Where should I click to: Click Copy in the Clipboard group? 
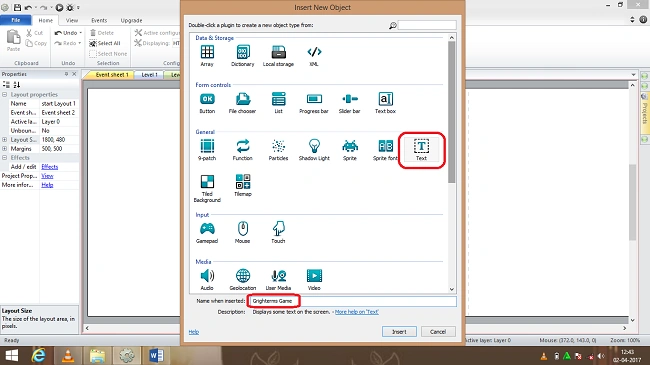pyautogui.click(x=36, y=43)
